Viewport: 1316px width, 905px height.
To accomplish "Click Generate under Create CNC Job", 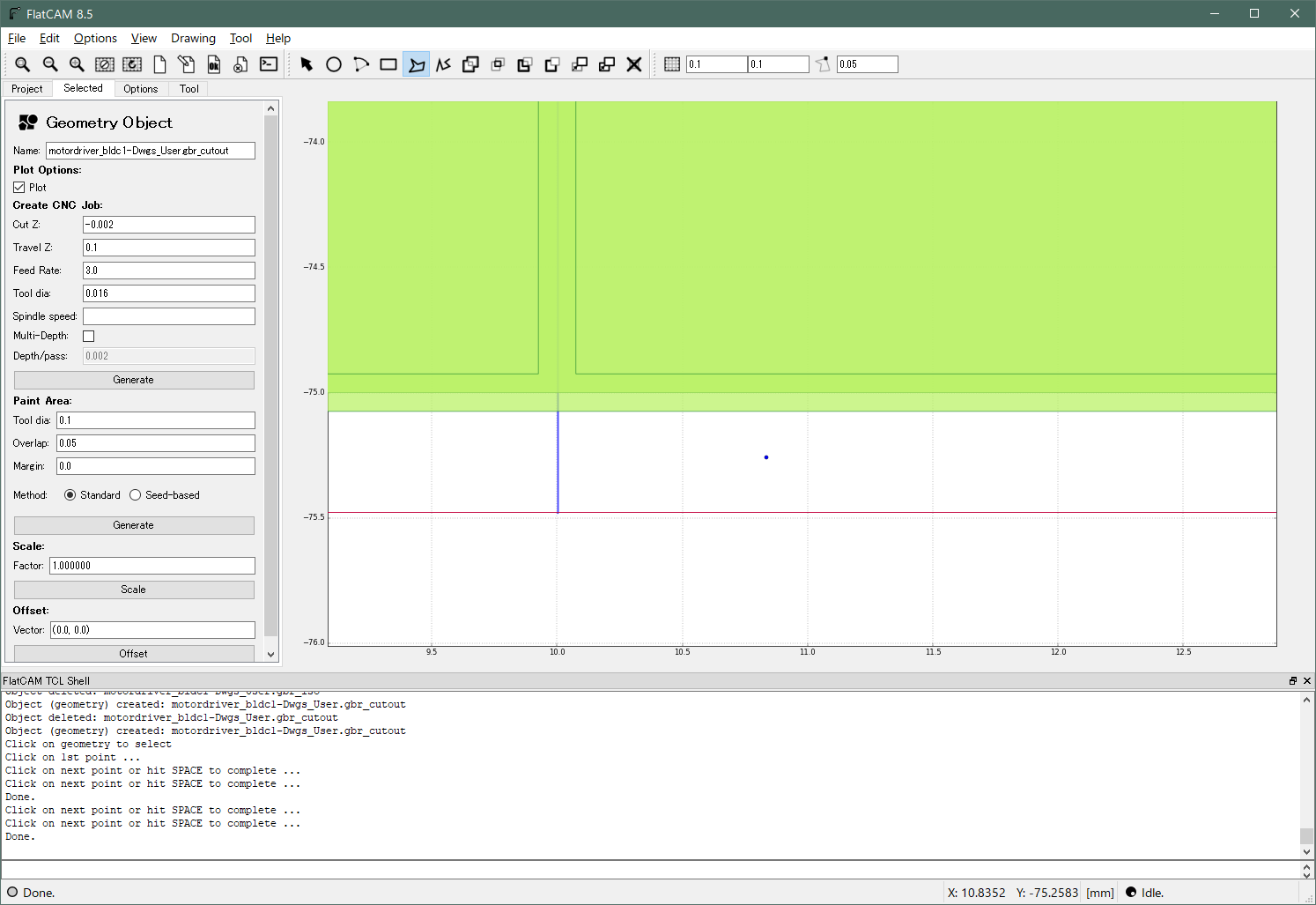I will 134,380.
